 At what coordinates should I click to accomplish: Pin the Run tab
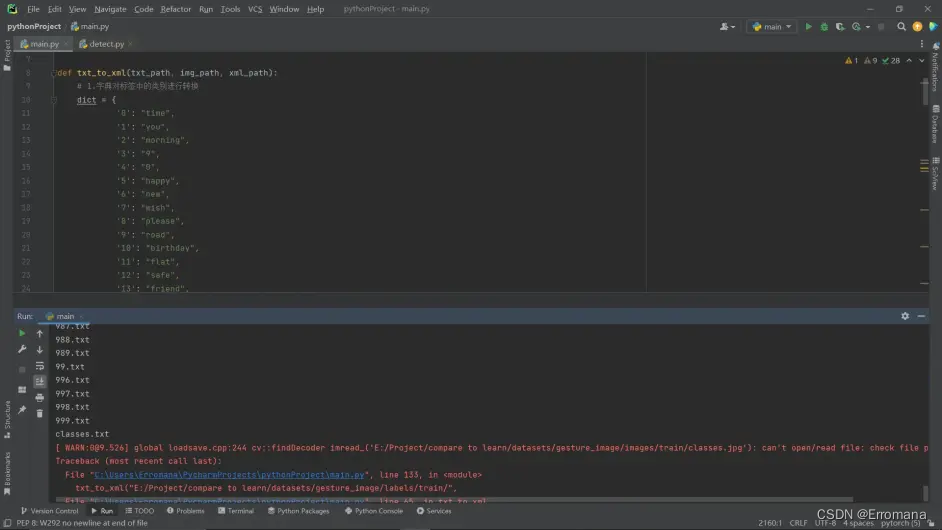(x=22, y=410)
